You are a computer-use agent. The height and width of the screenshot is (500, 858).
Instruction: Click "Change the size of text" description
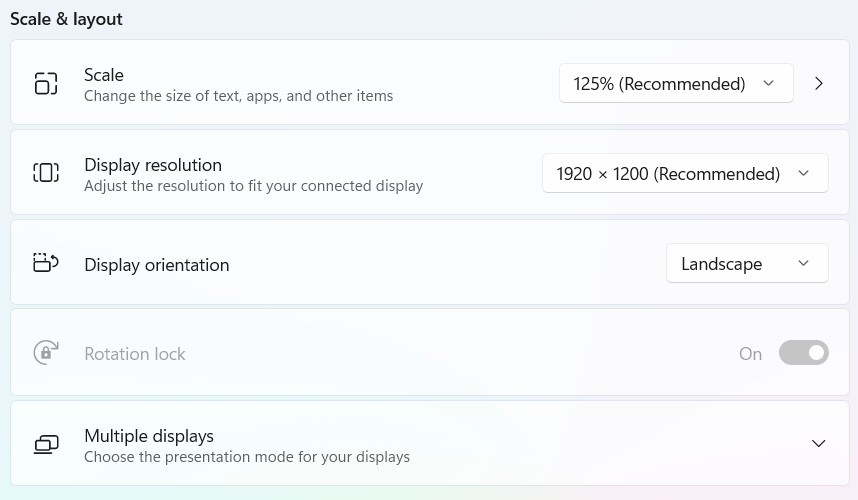[x=239, y=96]
